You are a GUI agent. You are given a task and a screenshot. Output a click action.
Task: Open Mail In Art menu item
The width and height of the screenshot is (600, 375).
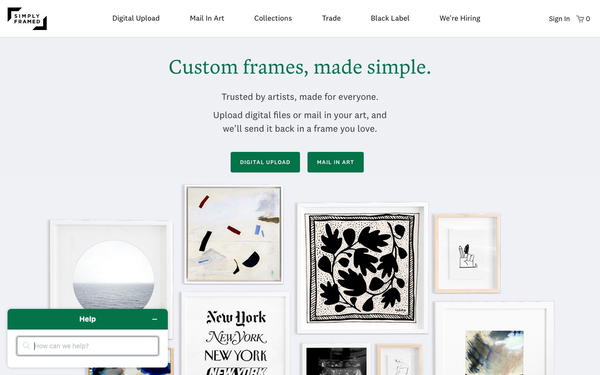(207, 18)
